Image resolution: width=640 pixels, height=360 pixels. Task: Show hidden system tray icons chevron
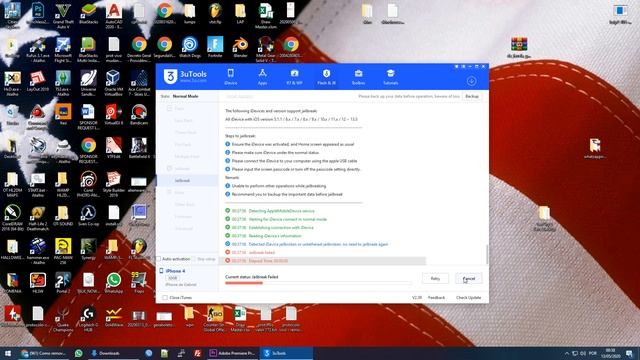click(x=567, y=353)
